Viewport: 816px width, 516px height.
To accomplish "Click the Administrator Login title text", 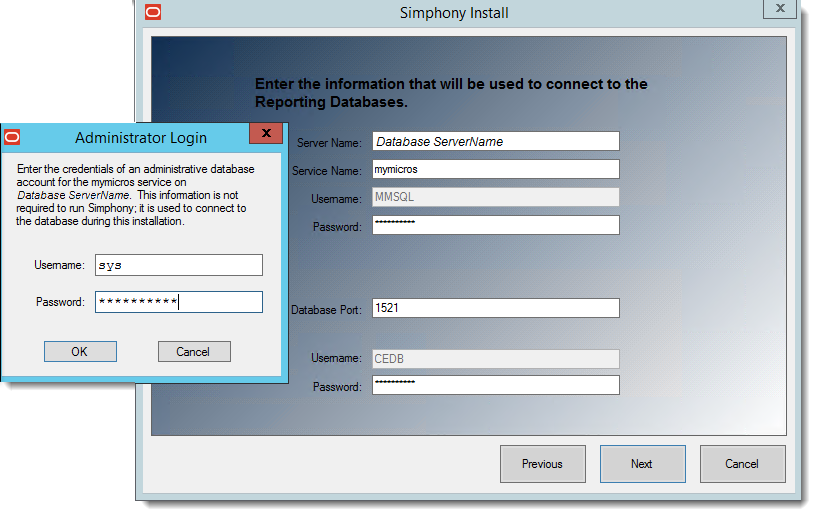I will click(141, 138).
